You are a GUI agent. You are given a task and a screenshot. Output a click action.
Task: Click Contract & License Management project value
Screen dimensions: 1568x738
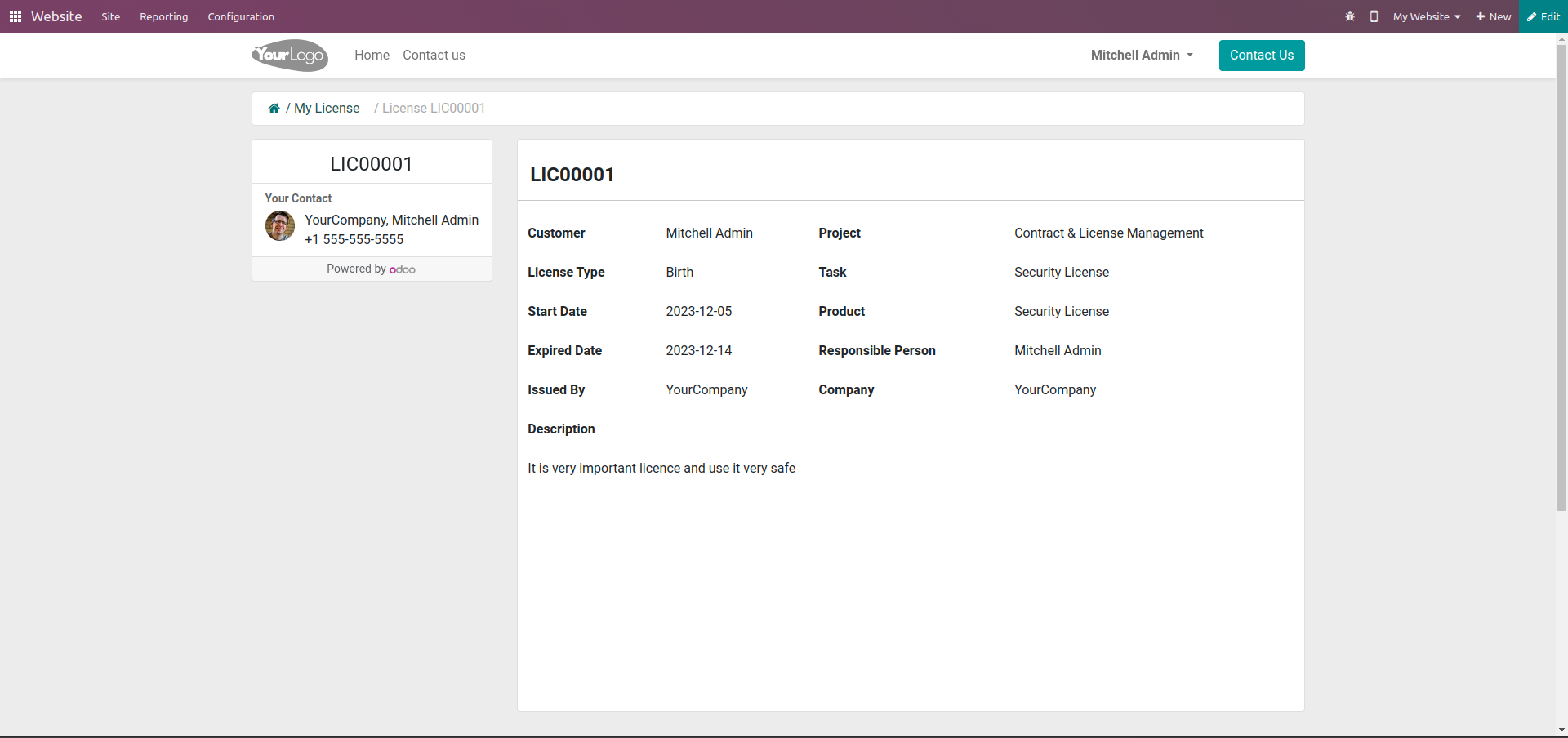tap(1109, 233)
